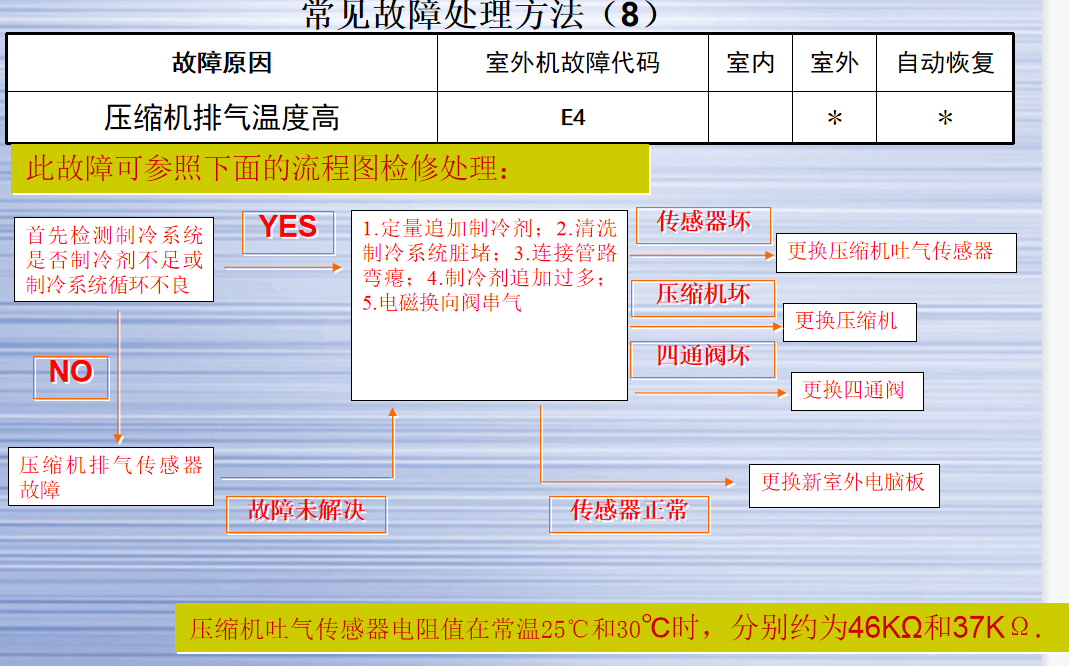Click the 传感器坏 label
This screenshot has width=1069, height=666.
(704, 225)
